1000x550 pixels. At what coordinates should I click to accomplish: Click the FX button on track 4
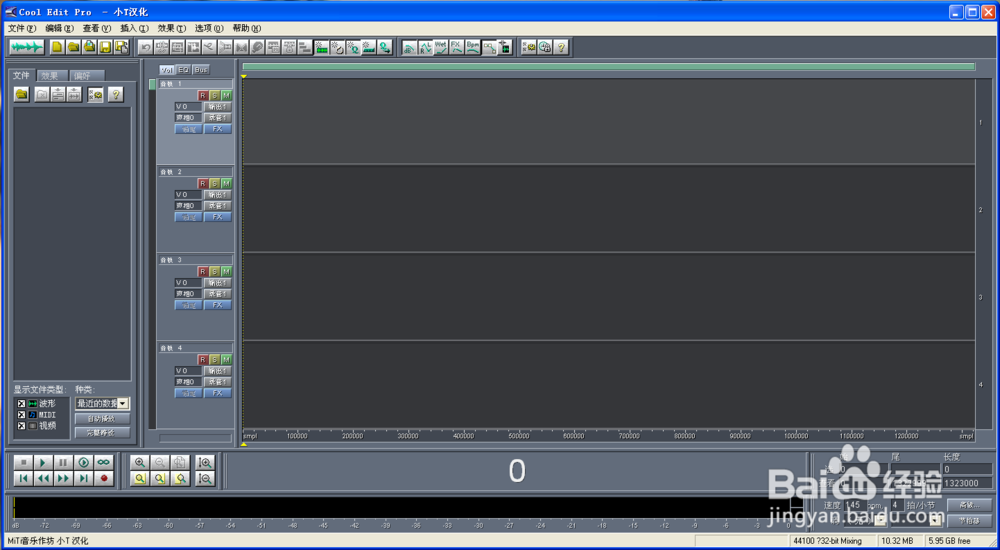coord(217,393)
